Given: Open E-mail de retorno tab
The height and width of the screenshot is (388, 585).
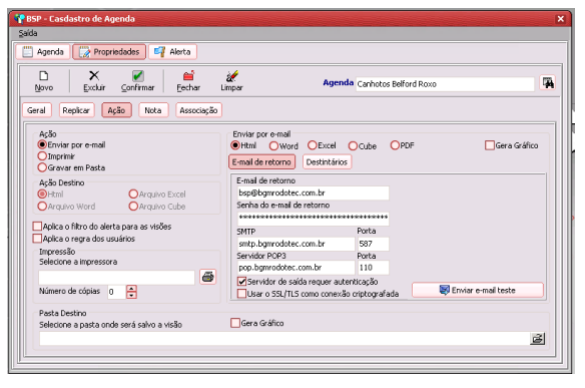Looking at the screenshot, I should 262,162.
